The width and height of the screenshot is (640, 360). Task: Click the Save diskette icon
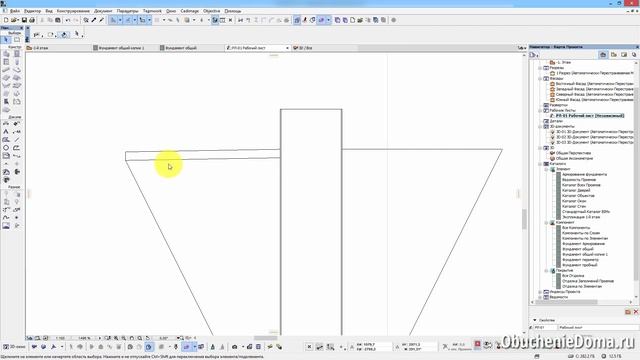pyautogui.click(x=24, y=20)
